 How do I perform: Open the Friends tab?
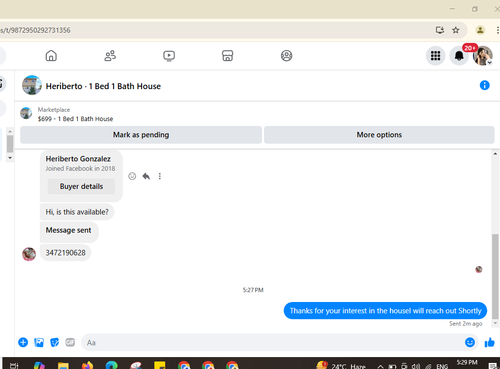(x=110, y=56)
